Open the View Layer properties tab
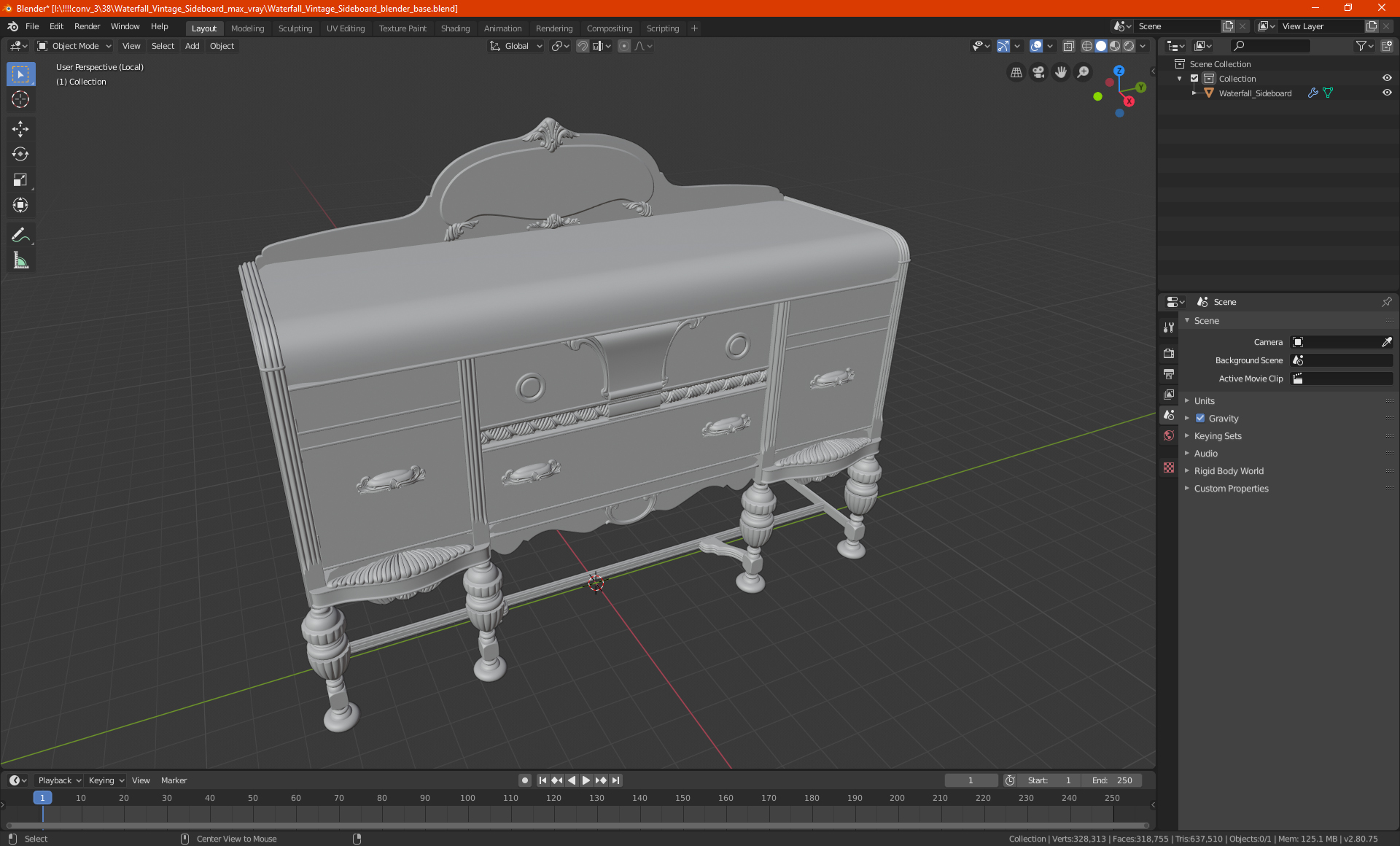 [x=1169, y=394]
